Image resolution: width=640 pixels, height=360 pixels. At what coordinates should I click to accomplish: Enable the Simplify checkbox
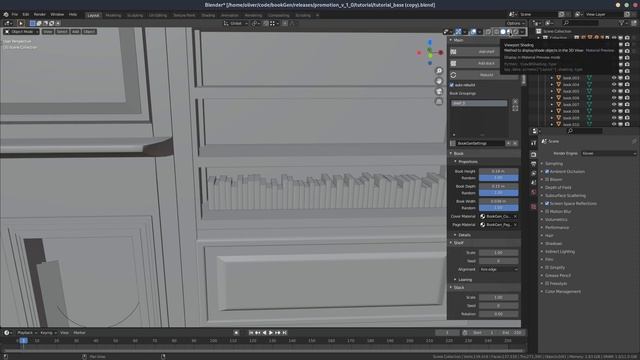[x=547, y=267]
